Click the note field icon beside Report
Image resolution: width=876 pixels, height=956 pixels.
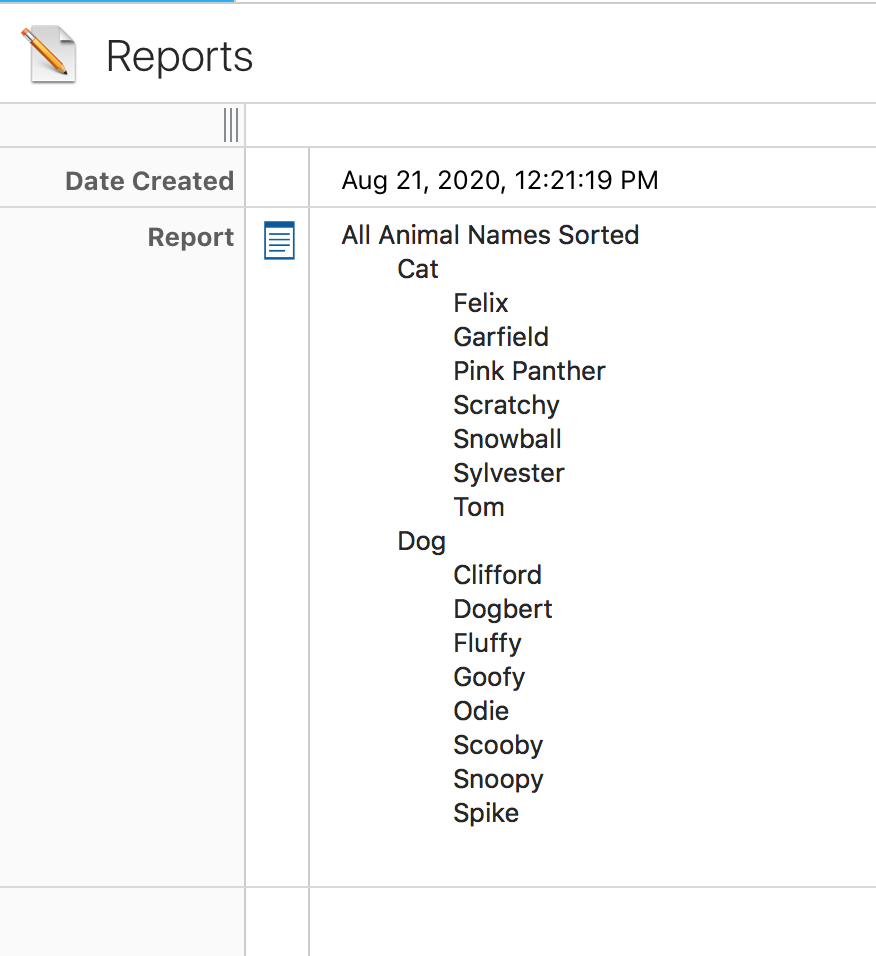click(x=279, y=241)
